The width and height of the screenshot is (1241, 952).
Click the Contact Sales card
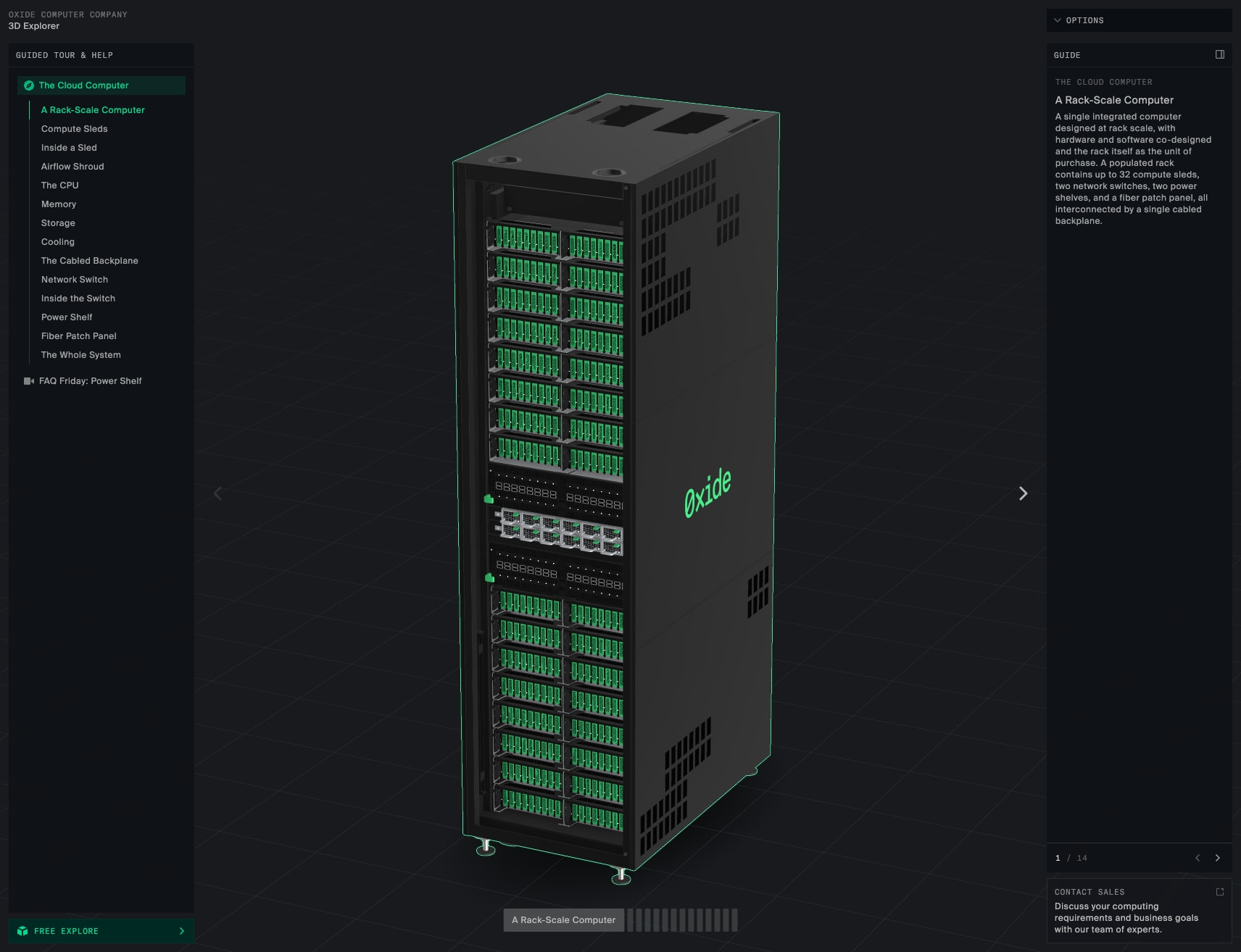coord(1139,911)
